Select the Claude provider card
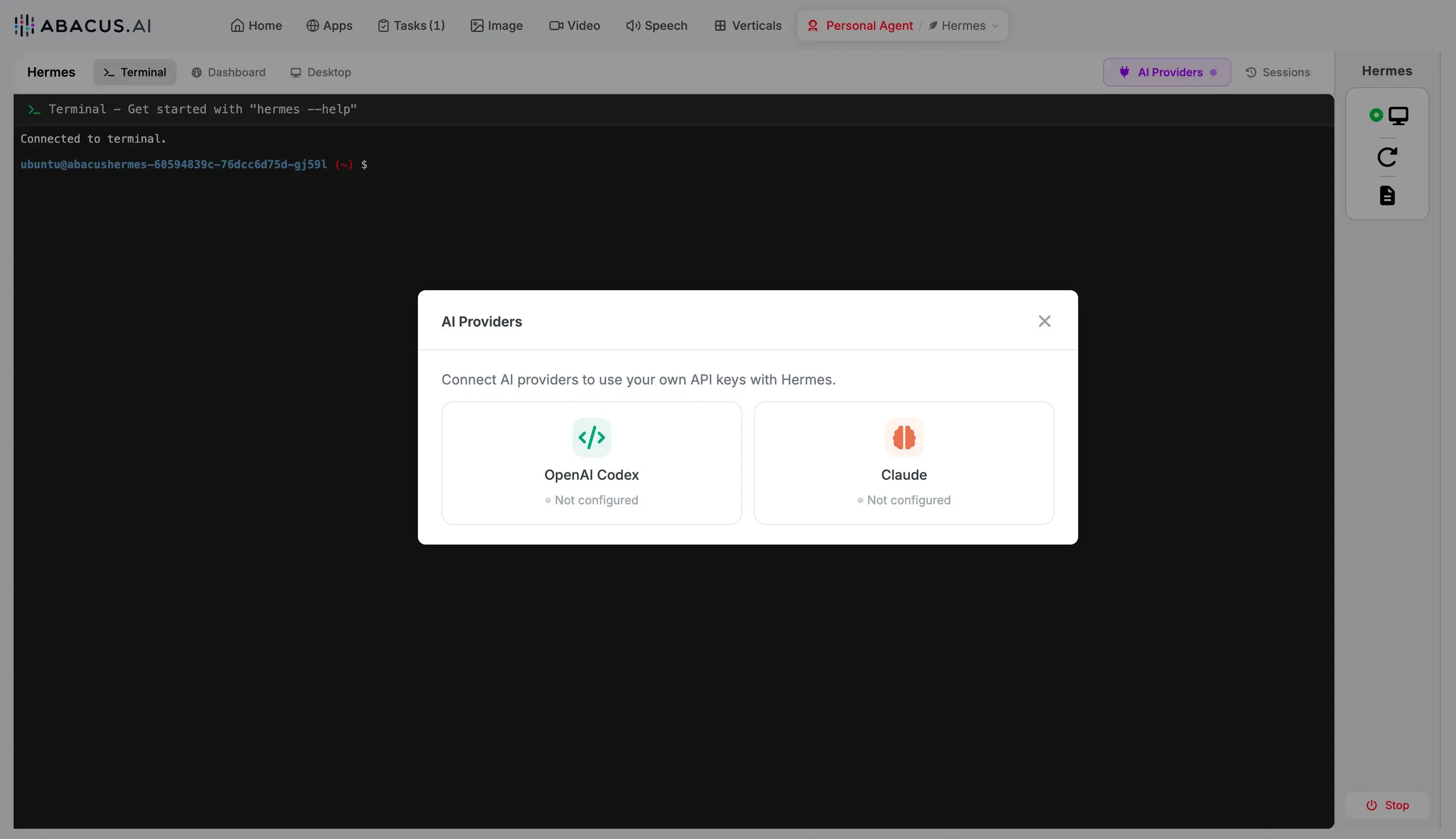Image resolution: width=1456 pixels, height=839 pixels. [x=903, y=463]
